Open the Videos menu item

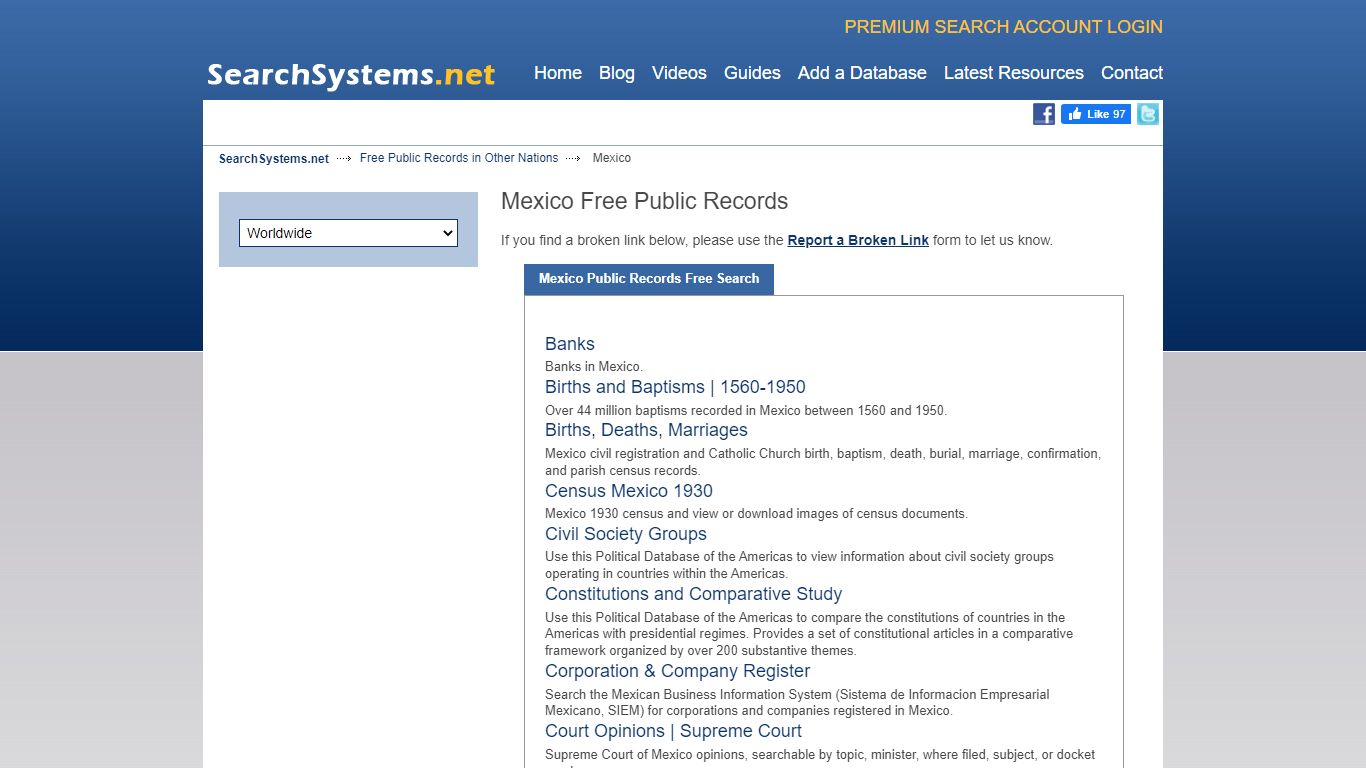(679, 73)
